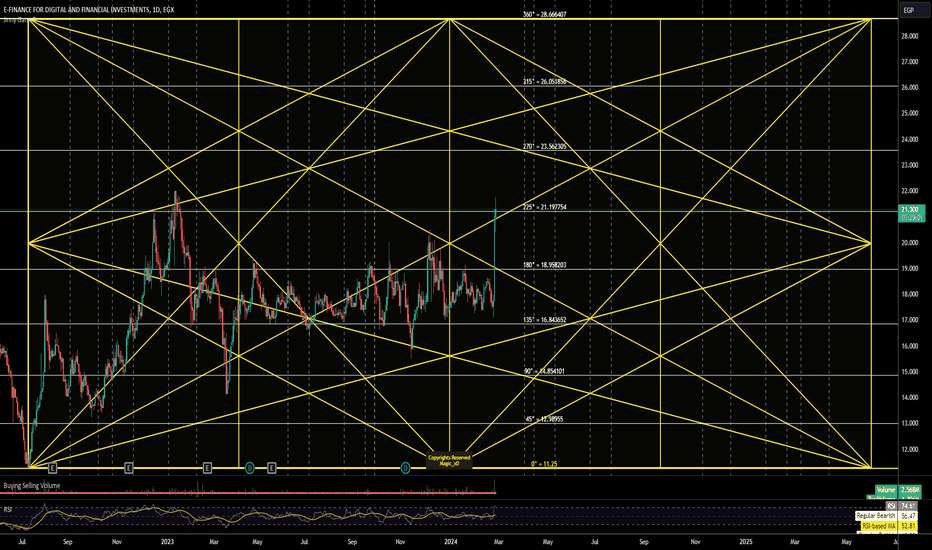
Task: Click the earnings E marker near February 2023
Action: [x=207, y=469]
